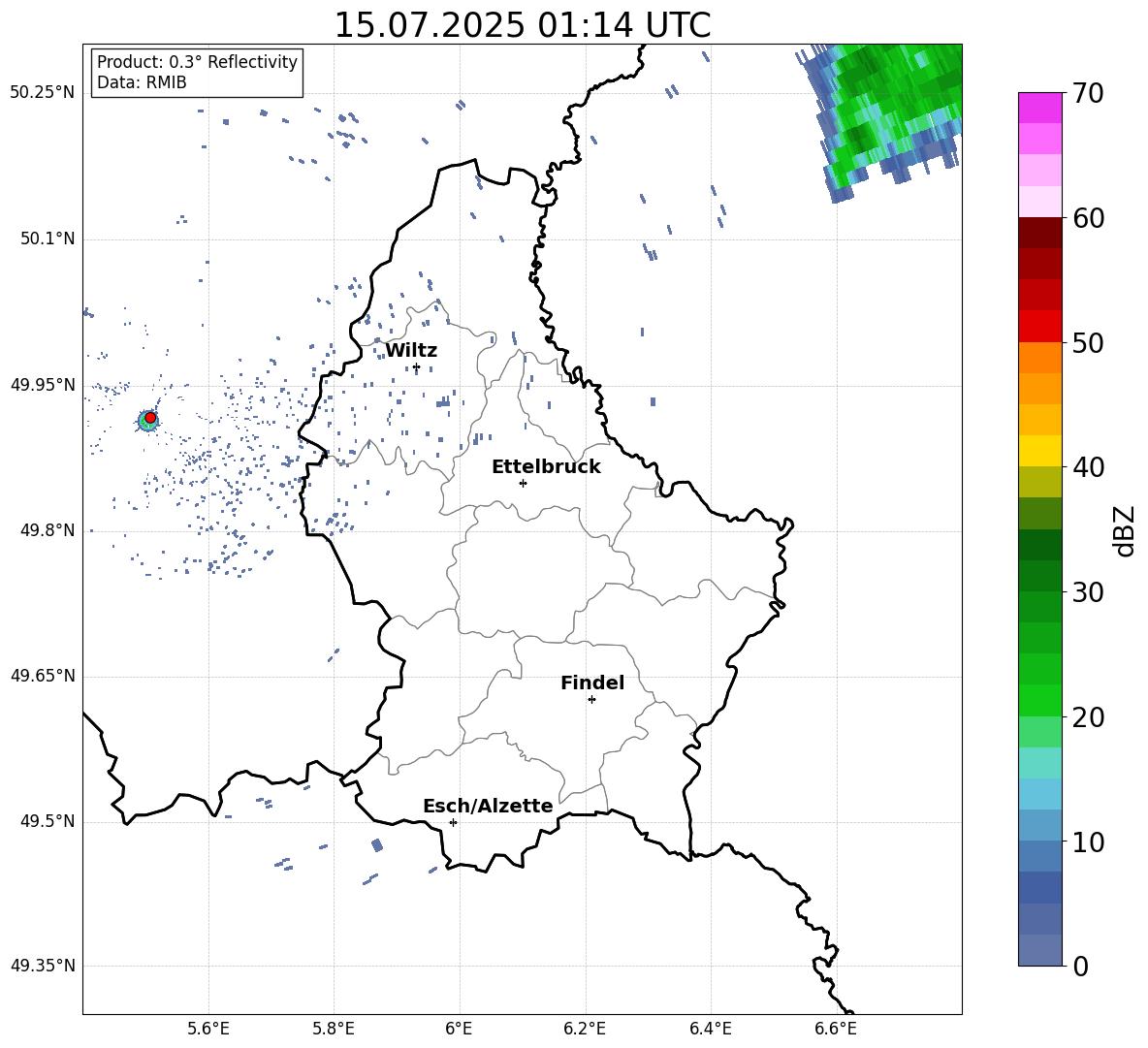Image resolution: width=1148 pixels, height=1048 pixels.
Task: Click the 20 value on the colorbar
Action: pyautogui.click(x=1088, y=716)
